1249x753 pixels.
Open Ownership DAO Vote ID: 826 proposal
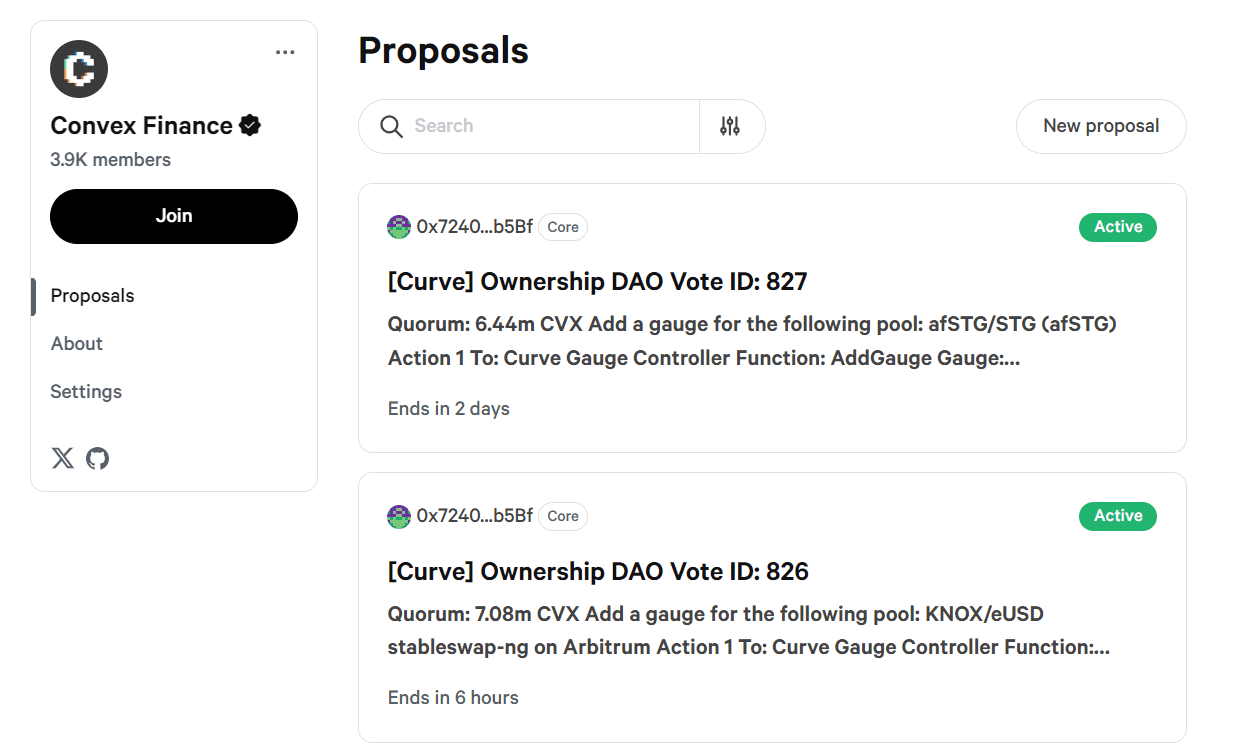598,572
